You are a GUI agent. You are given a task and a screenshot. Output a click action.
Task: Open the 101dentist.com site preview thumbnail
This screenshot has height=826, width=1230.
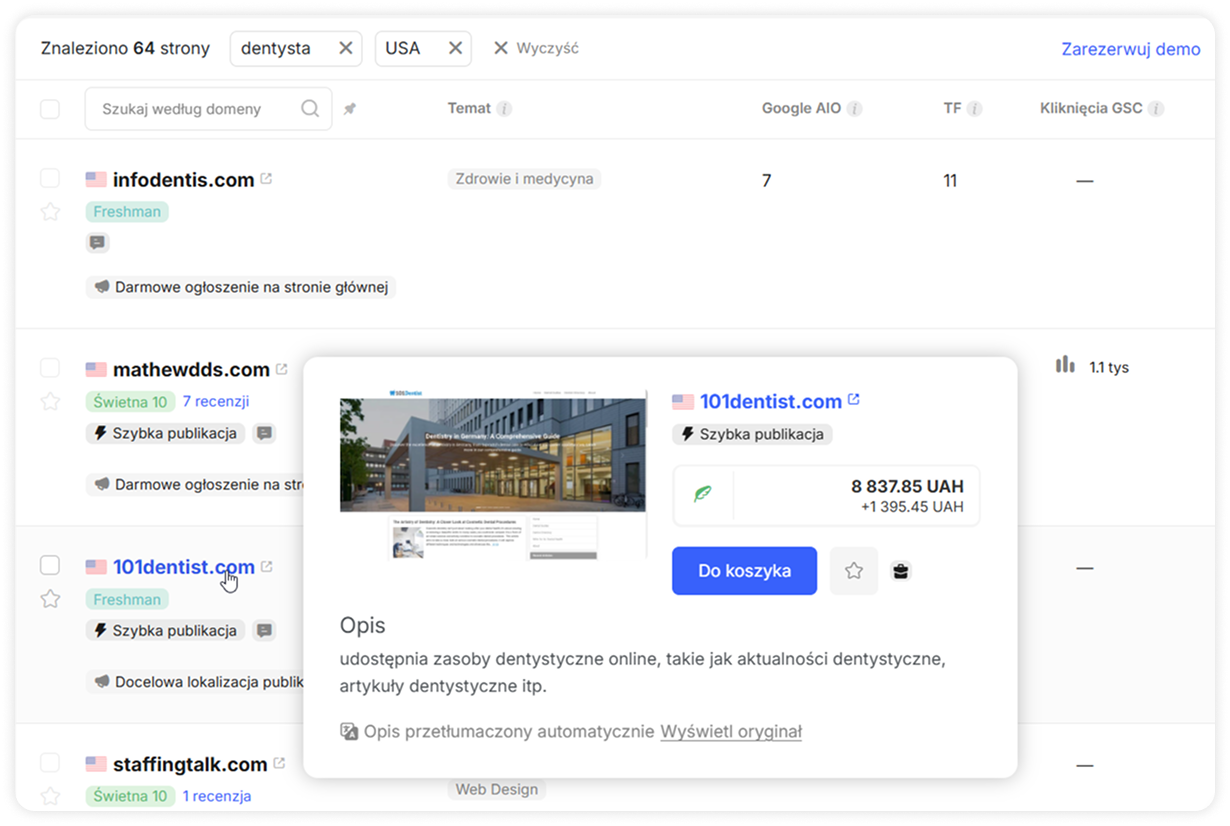(x=493, y=474)
